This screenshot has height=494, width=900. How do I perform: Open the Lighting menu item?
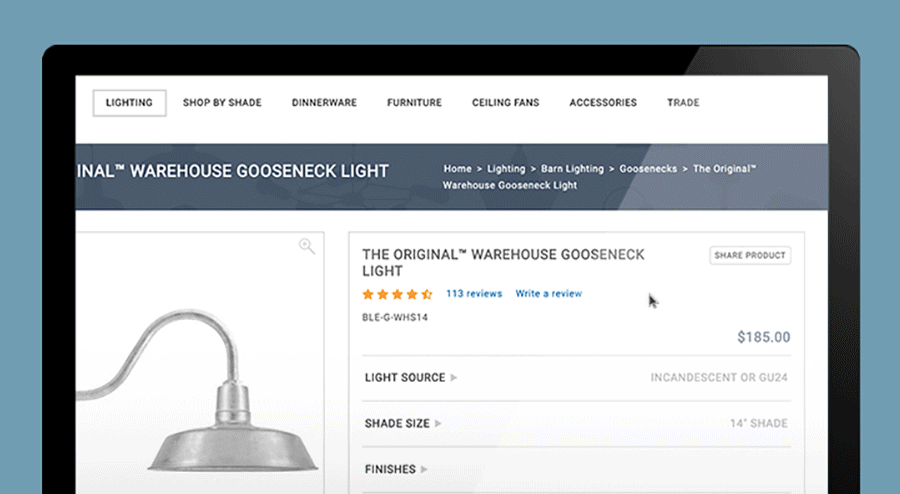129,103
